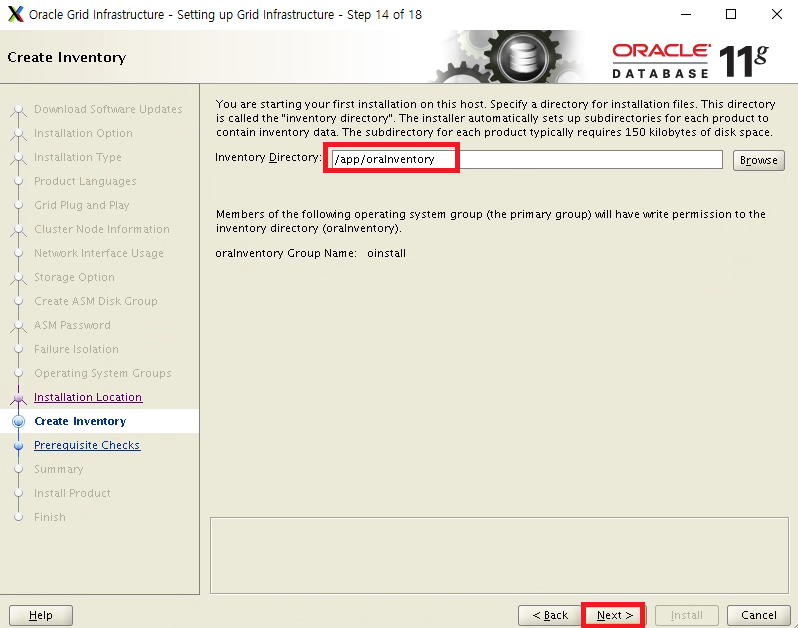Click the Installation Type step
Screen dimensions: 798x628
tap(78, 157)
